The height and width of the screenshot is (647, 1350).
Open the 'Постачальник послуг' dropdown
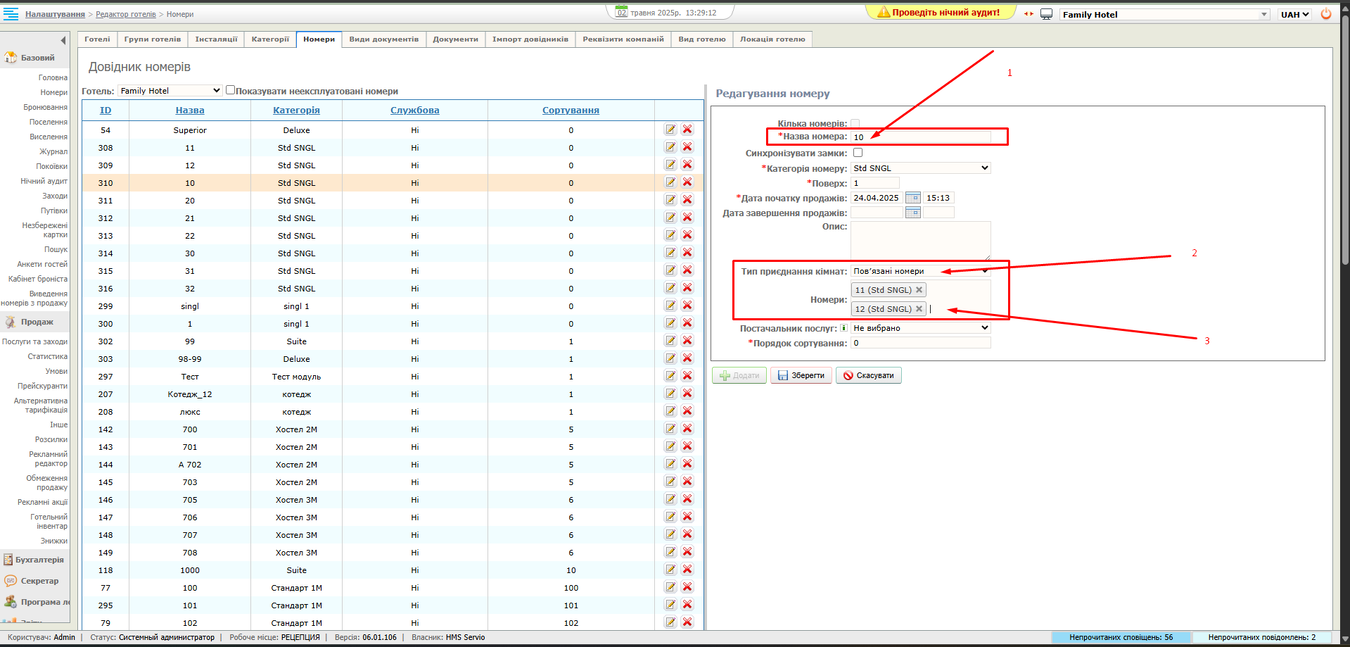[920, 328]
